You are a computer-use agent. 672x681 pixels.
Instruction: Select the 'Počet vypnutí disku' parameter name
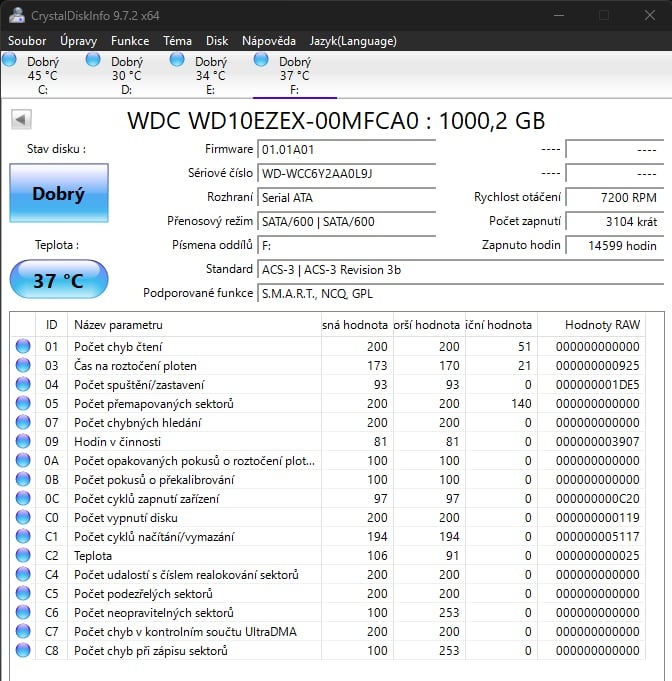click(126, 518)
